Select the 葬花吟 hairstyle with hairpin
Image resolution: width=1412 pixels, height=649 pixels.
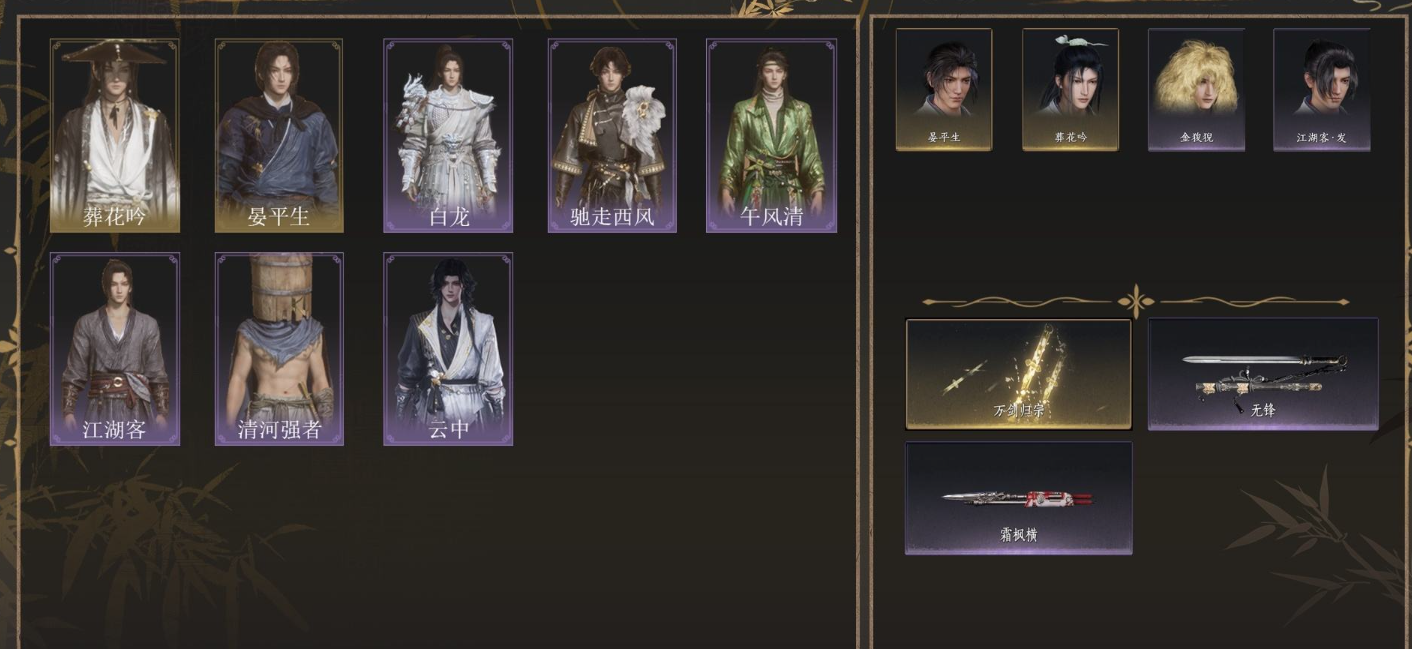pyautogui.click(x=1070, y=90)
